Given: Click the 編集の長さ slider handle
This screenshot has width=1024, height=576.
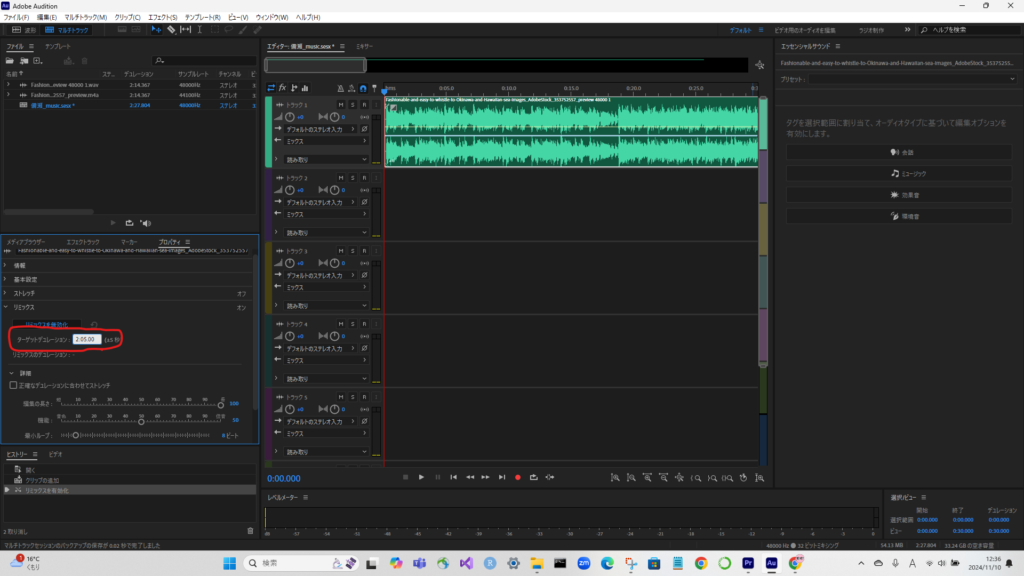Looking at the screenshot, I should (x=221, y=404).
